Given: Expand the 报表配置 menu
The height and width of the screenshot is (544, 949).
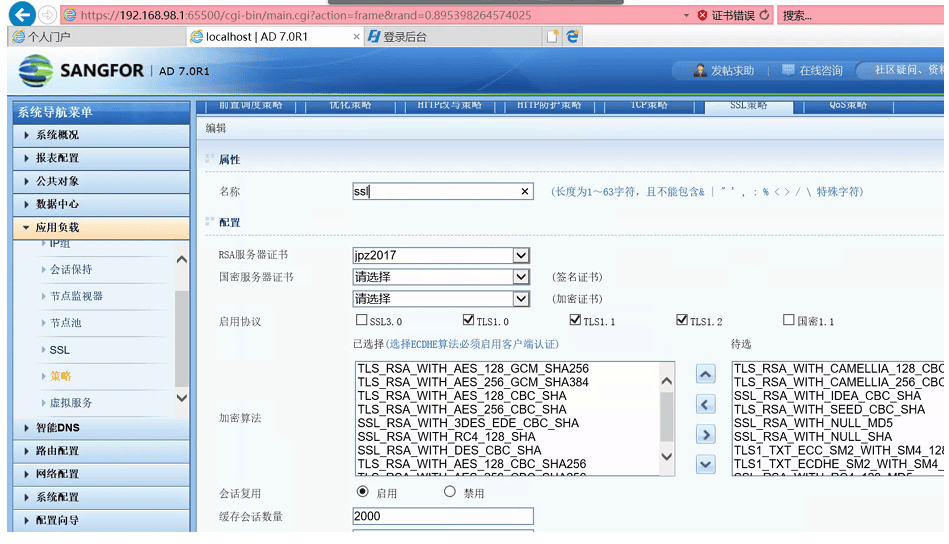Looking at the screenshot, I should pos(101,158).
